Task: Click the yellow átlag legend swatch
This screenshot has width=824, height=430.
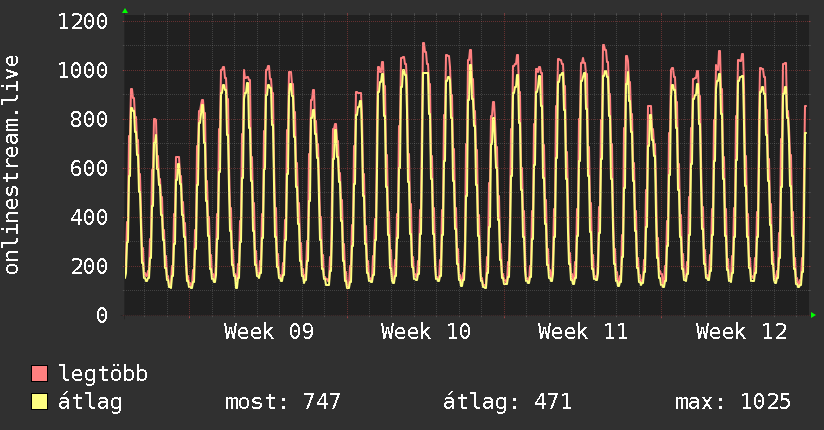Action: 40,402
